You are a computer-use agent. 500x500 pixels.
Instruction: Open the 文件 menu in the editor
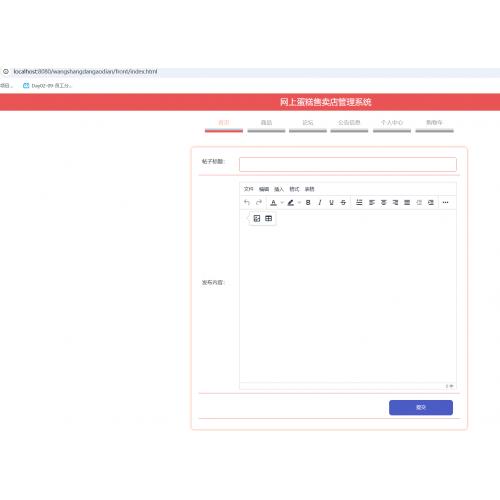(249, 189)
